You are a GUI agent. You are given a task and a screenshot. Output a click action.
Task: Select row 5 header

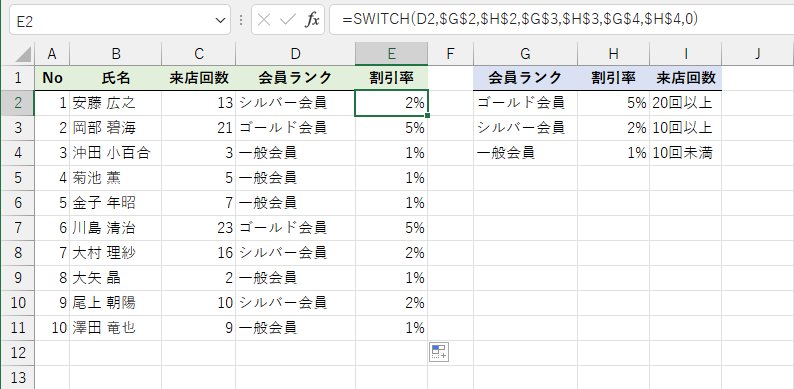18,178
